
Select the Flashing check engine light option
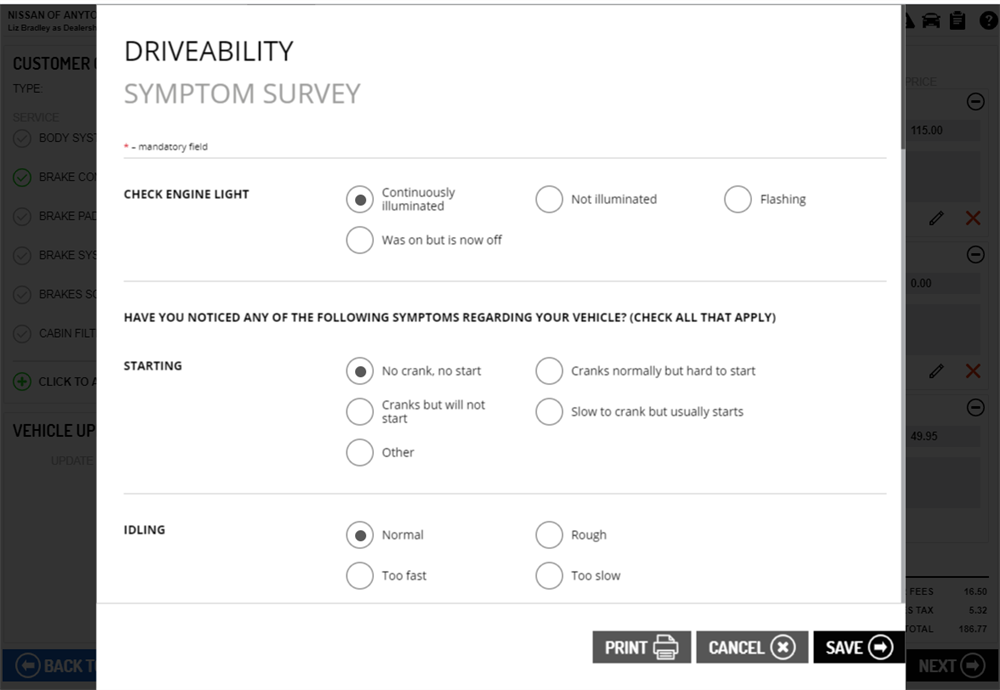tap(738, 199)
